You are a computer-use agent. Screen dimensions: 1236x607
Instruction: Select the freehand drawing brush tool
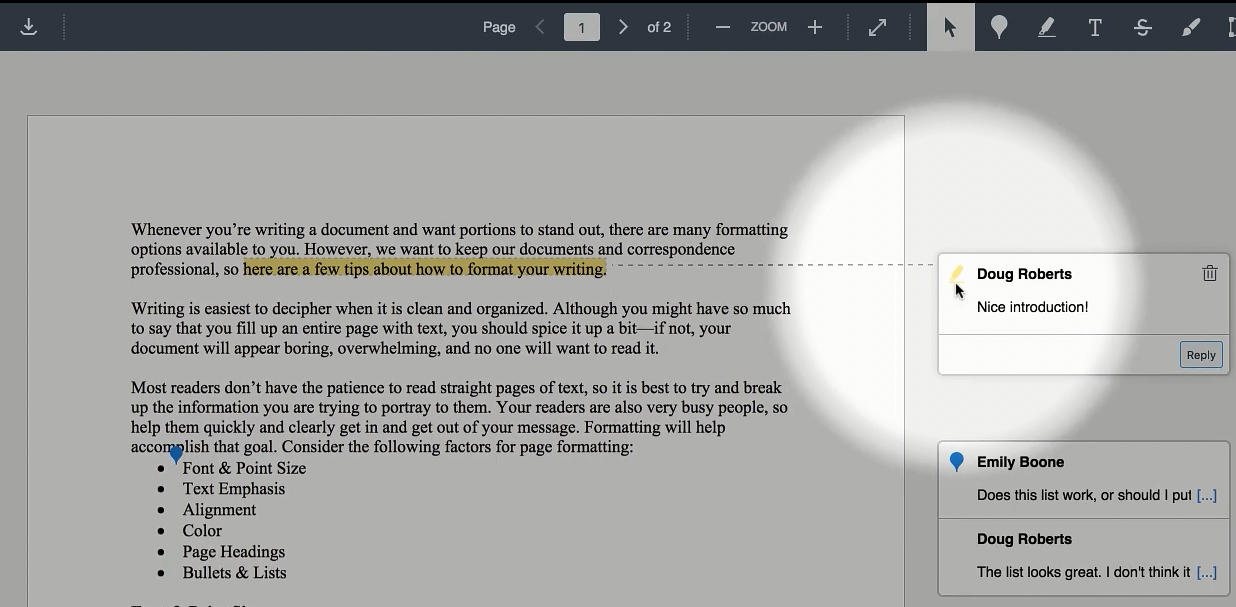point(1190,27)
